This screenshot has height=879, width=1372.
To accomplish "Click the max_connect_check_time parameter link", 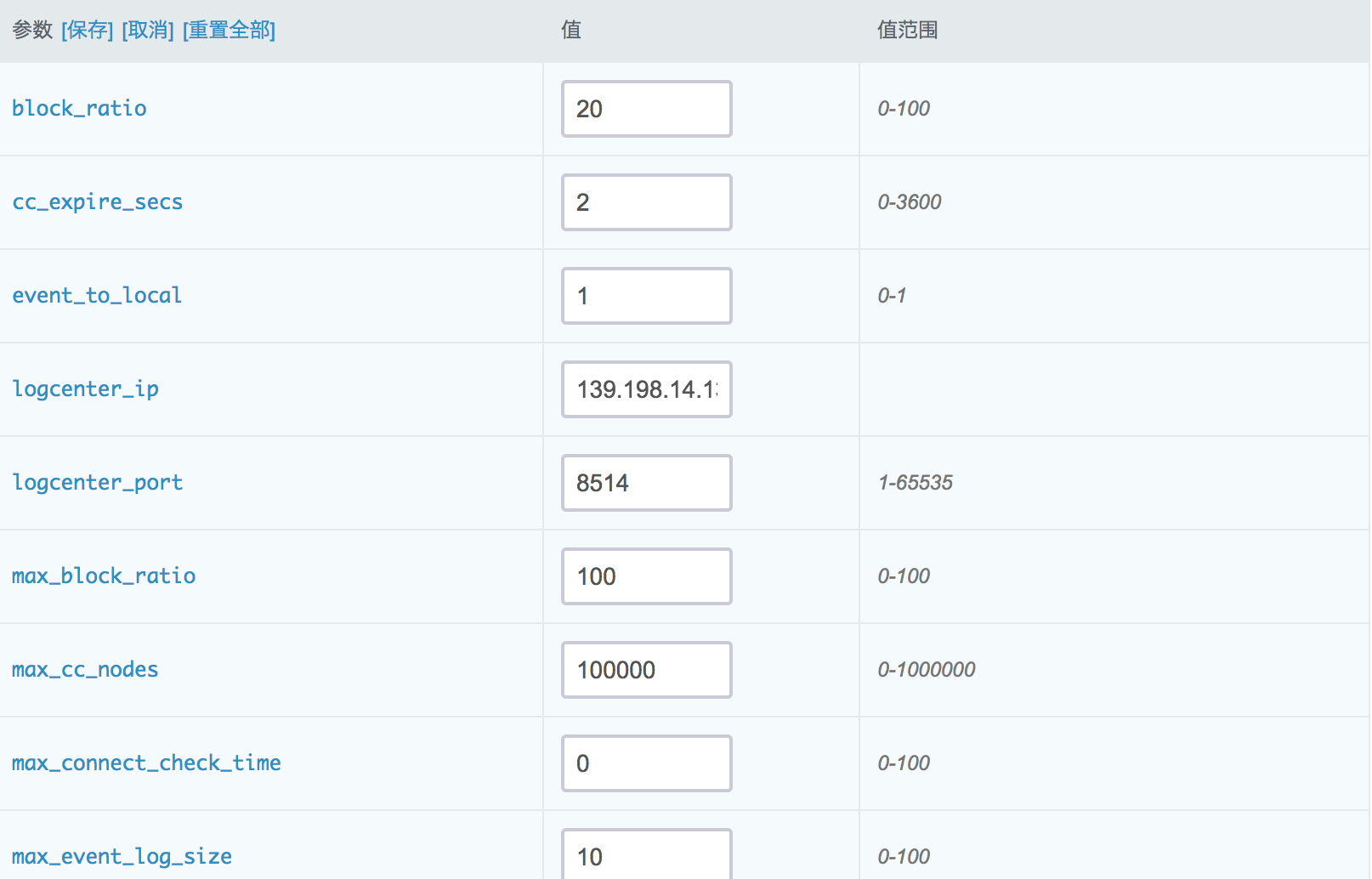I will (146, 763).
